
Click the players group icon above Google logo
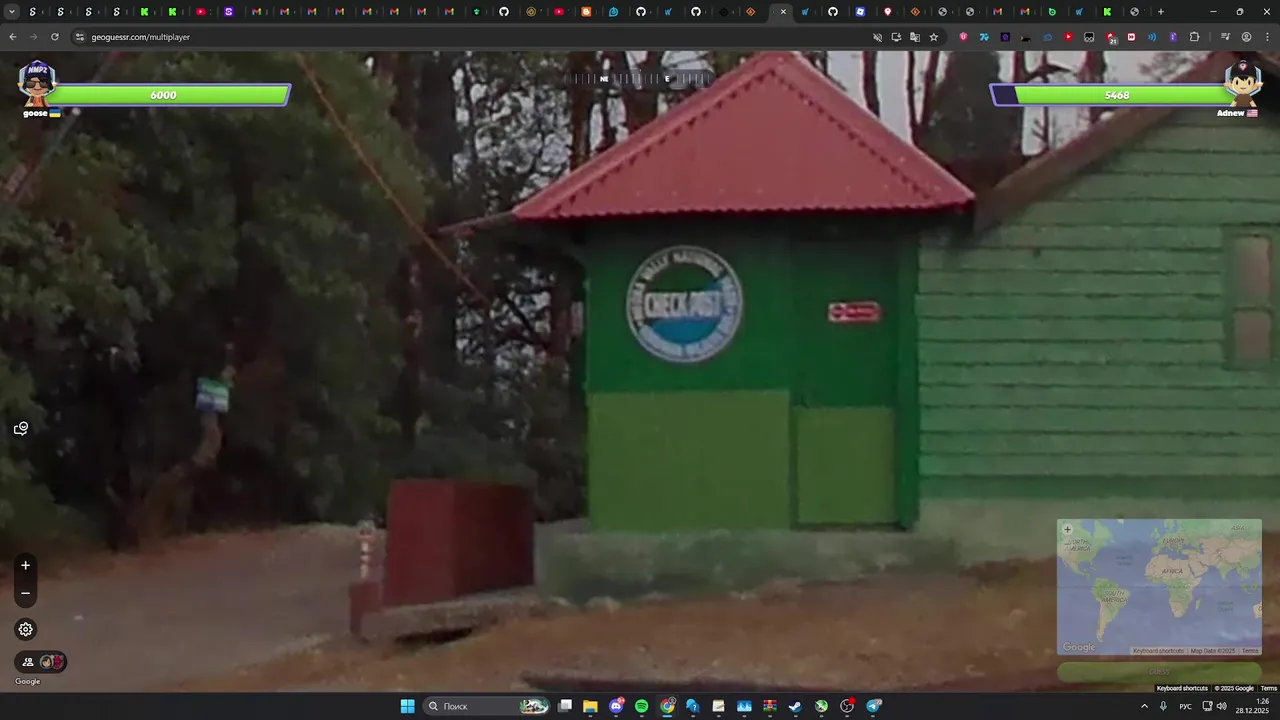click(x=28, y=662)
